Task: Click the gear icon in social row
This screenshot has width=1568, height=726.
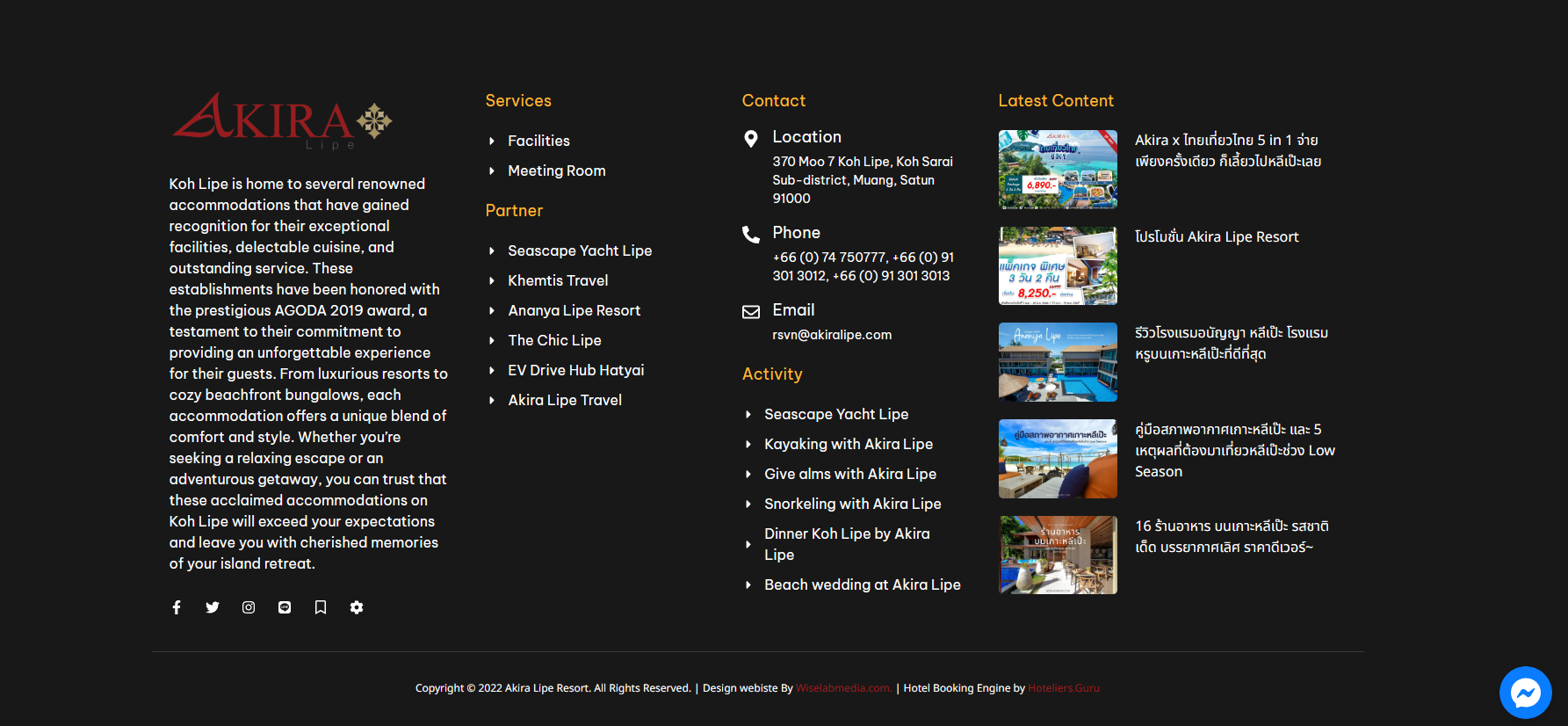Action: [x=357, y=607]
